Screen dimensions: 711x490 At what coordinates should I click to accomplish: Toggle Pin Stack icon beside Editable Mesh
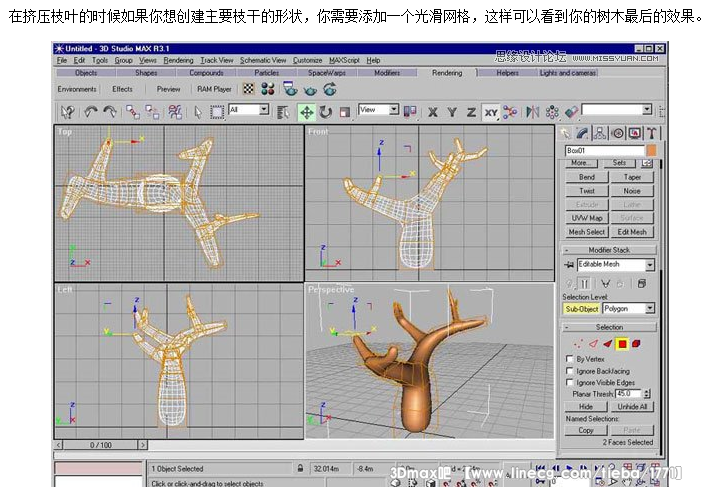(569, 265)
